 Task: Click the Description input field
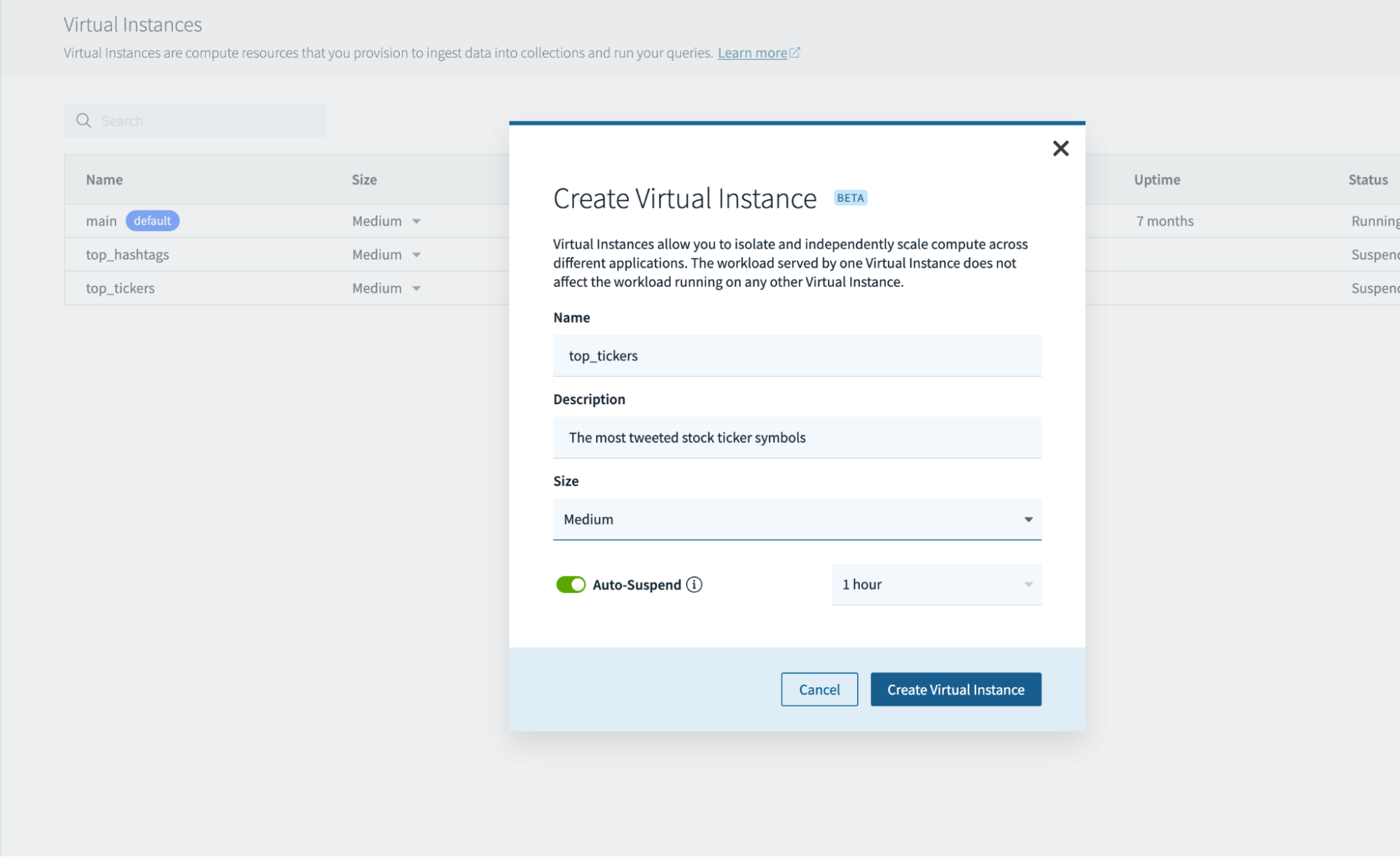[796, 438]
